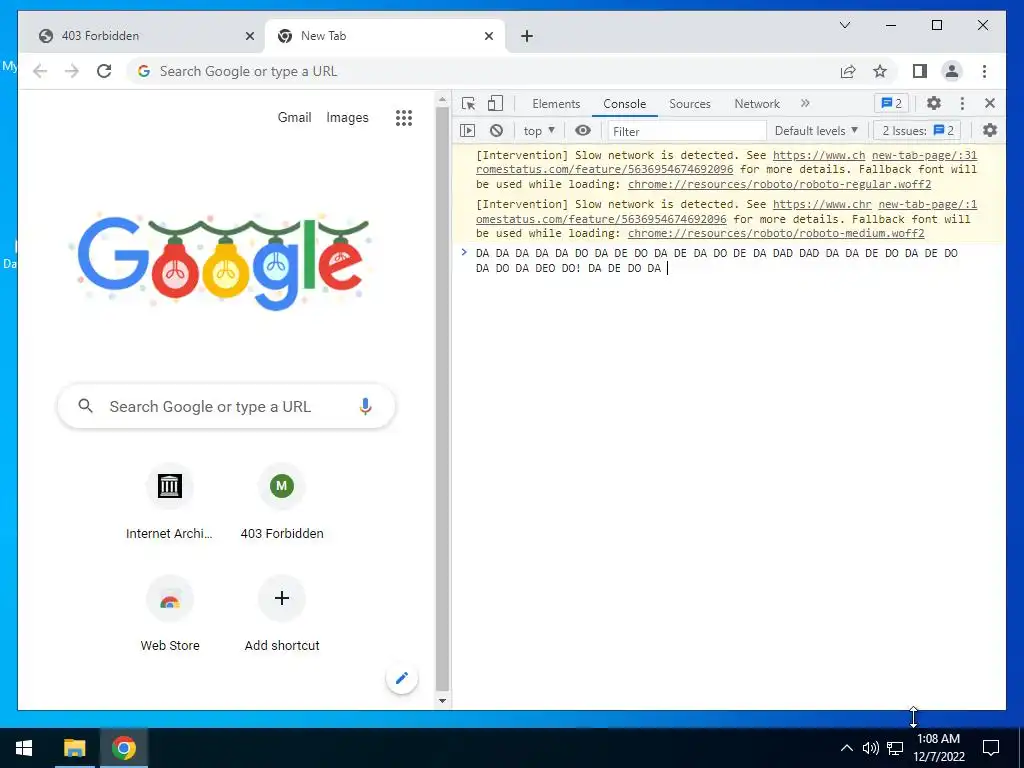The height and width of the screenshot is (768, 1024).
Task: Expand more DevTools tabs chevron
Action: [x=805, y=103]
